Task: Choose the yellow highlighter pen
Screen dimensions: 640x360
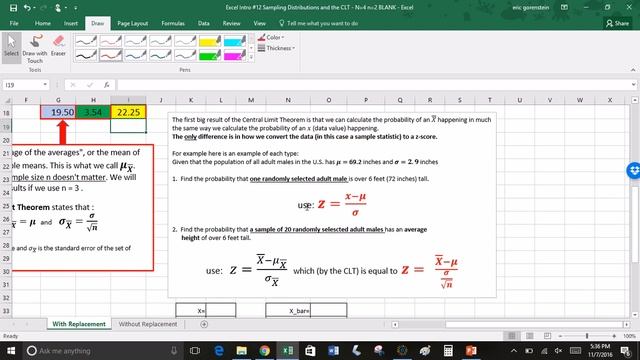Action: [210, 41]
